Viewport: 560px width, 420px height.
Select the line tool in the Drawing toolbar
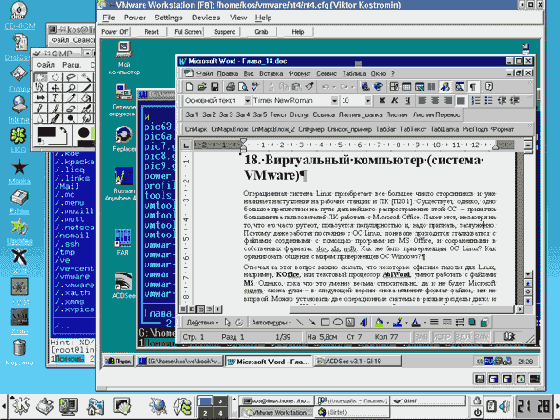(300, 322)
